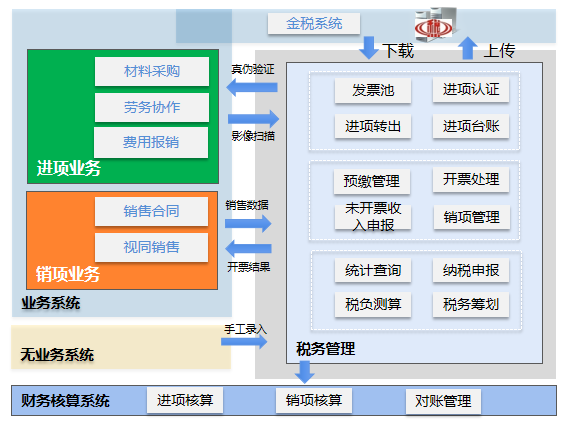Open the 材料采购 module

[x=152, y=71]
